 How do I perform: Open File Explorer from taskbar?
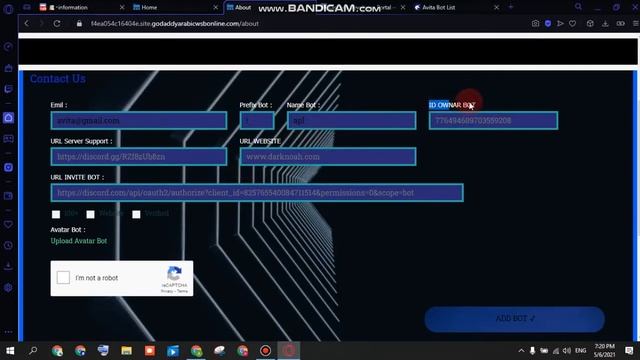[x=127, y=351]
